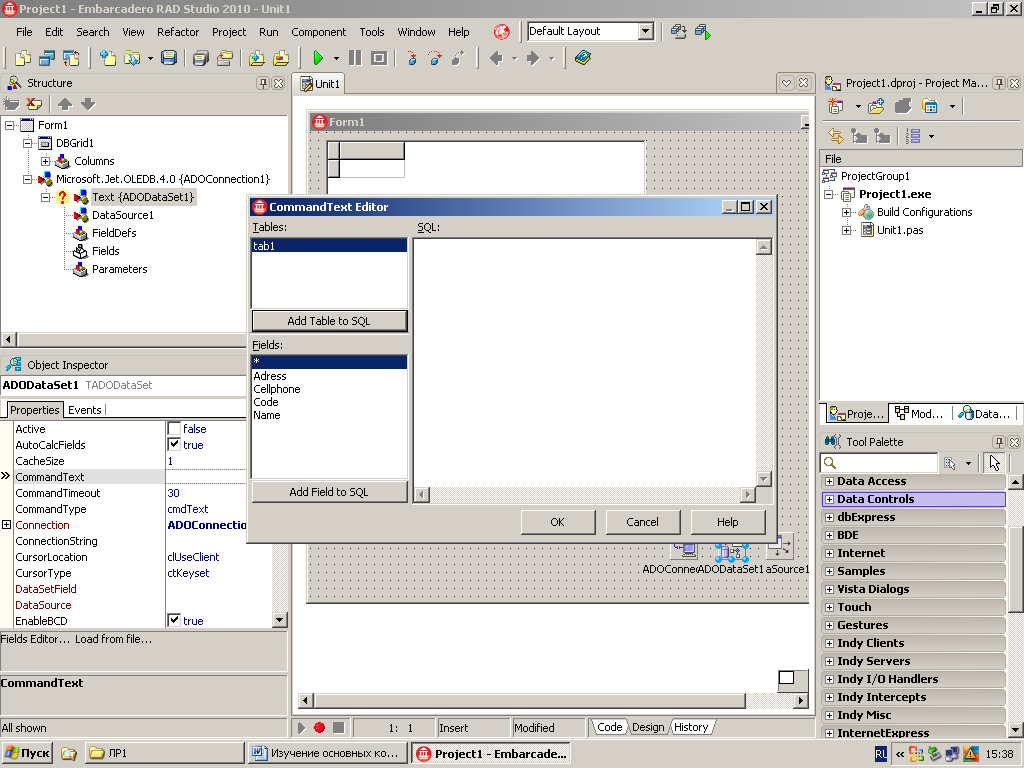Viewport: 1024px width, 768px height.
Task: Click the Delete item icon in Structure panel
Action: pos(34,104)
